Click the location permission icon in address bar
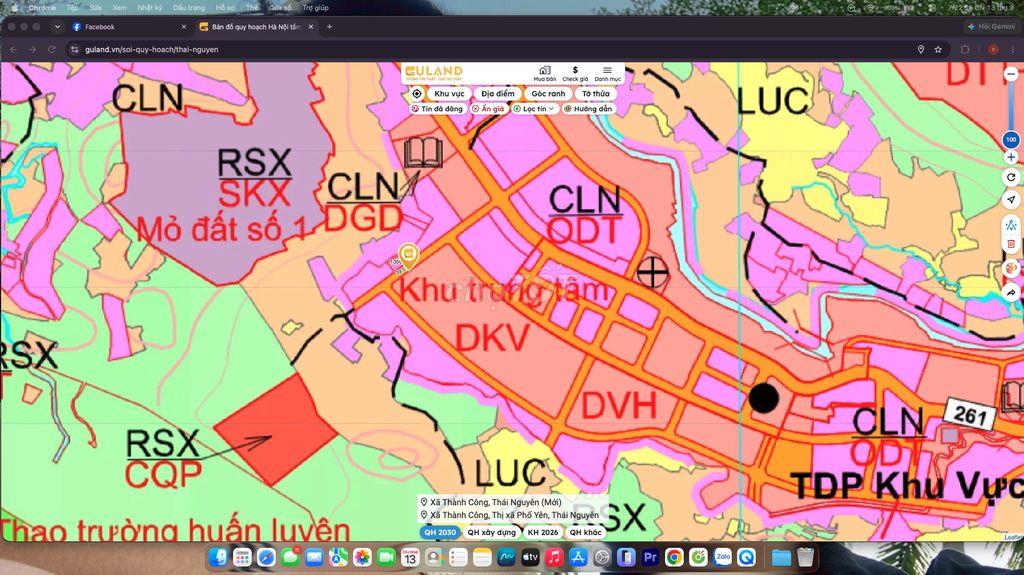The width and height of the screenshot is (1024, 575). 921,49
